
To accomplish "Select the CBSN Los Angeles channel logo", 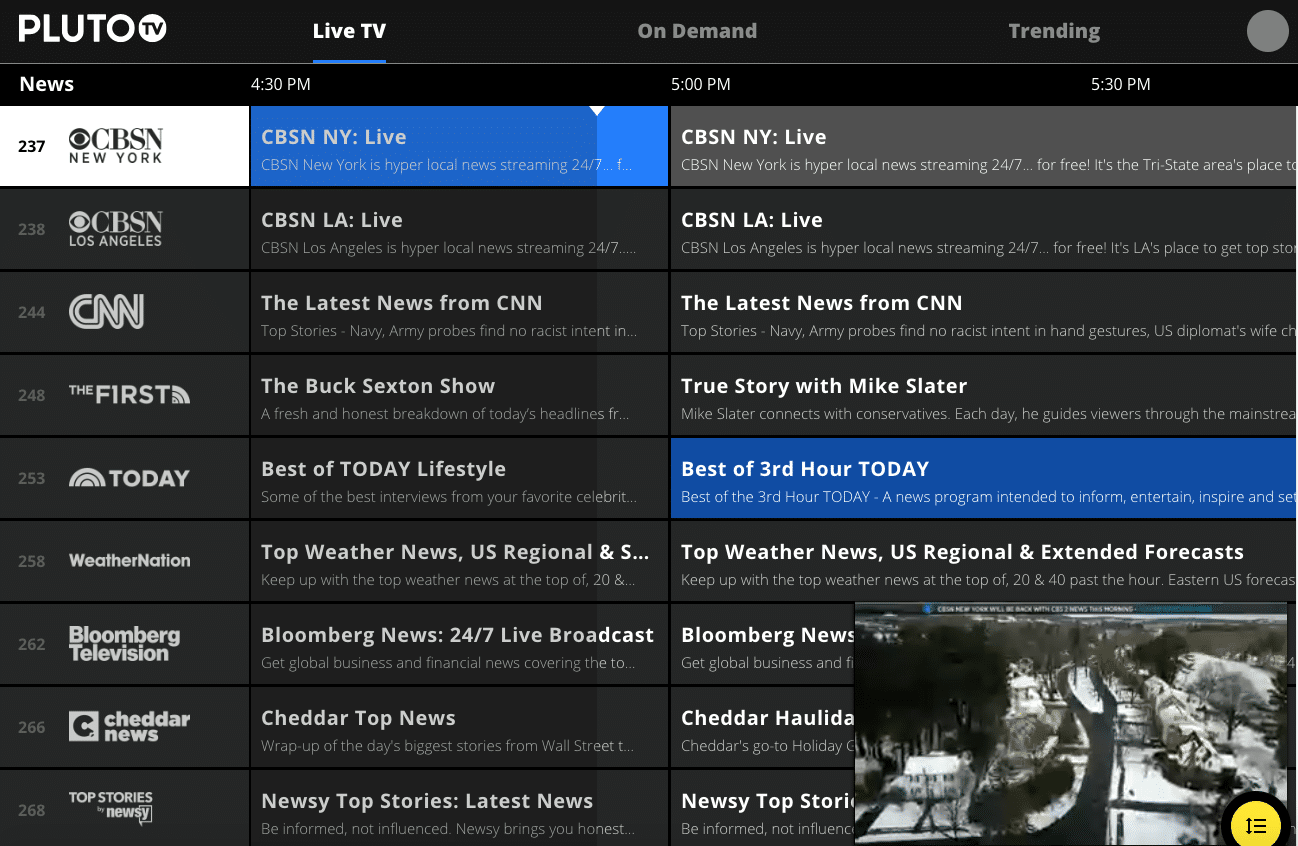I will click(115, 229).
